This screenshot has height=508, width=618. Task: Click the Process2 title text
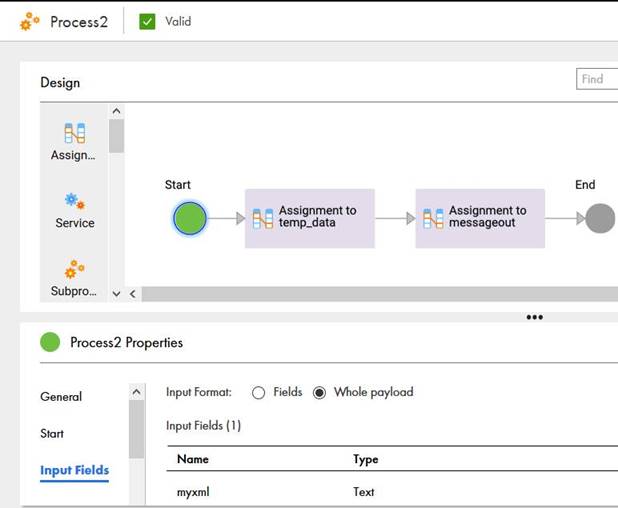(79, 22)
